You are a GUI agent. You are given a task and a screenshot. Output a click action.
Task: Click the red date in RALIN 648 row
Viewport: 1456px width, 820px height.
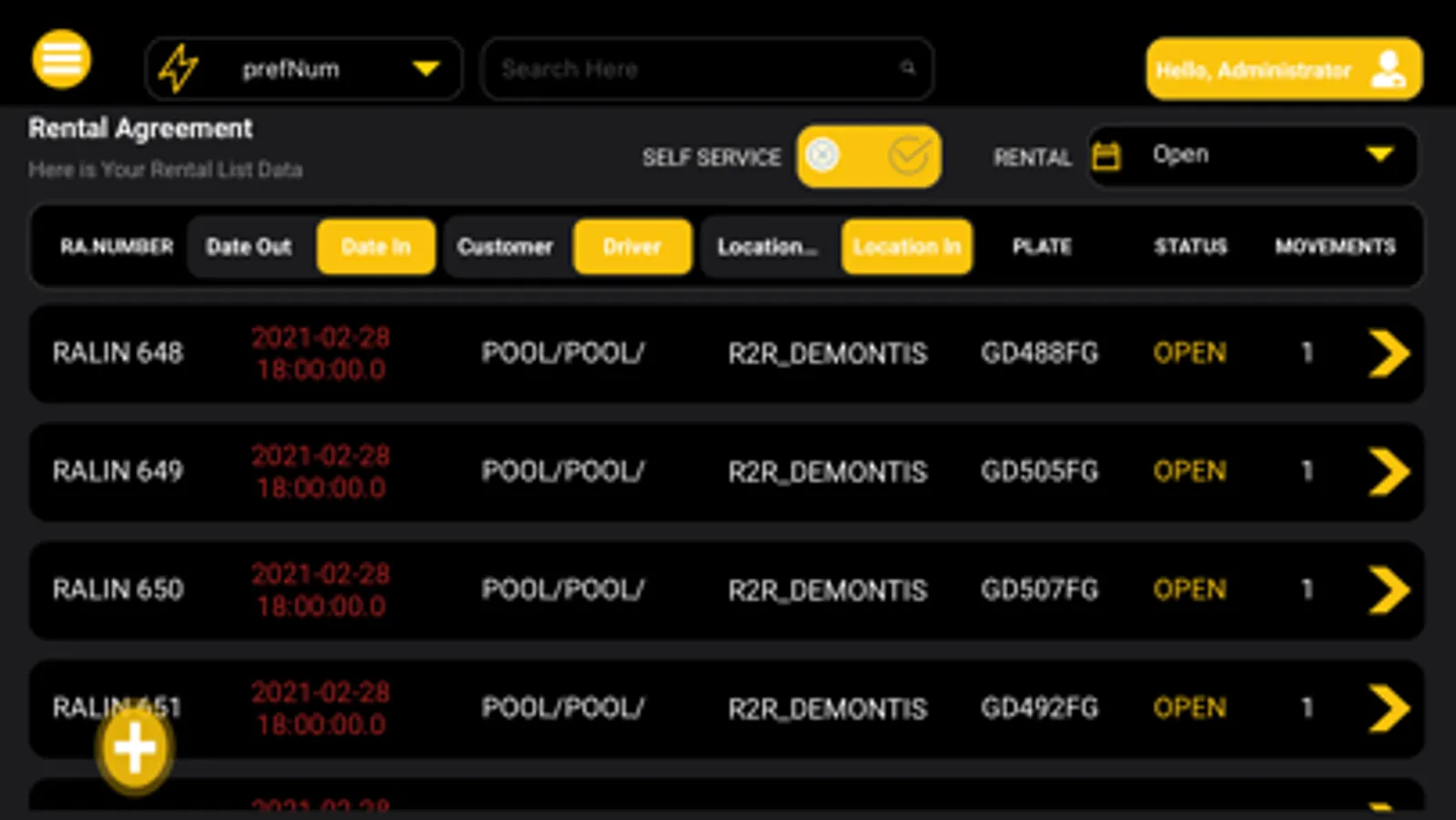321,354
